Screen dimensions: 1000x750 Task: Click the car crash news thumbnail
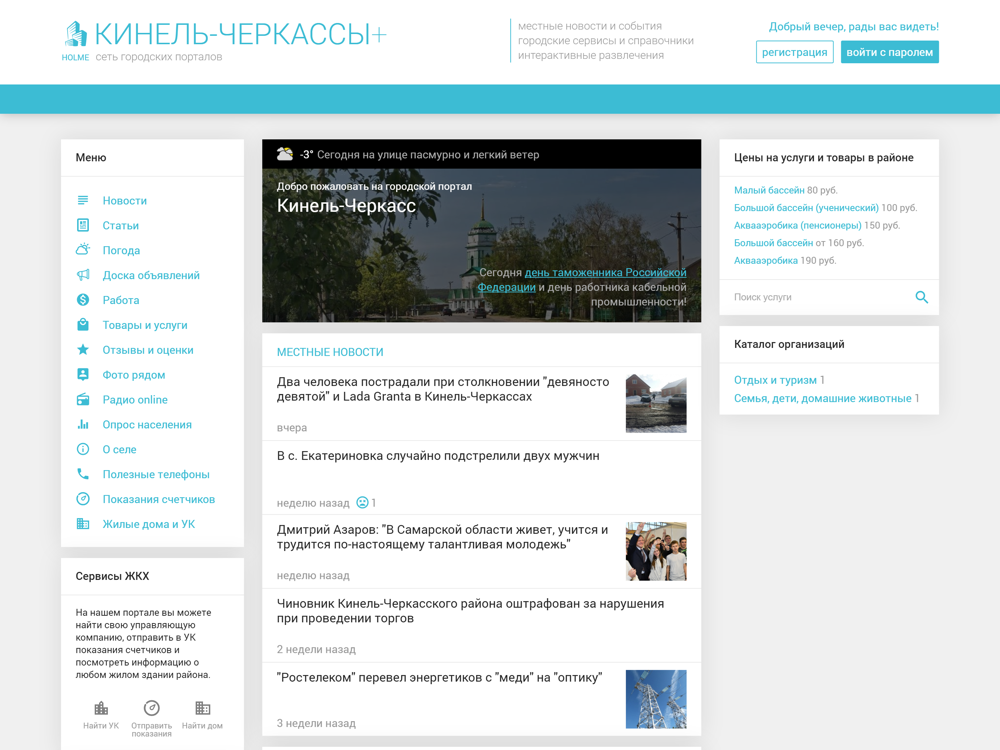[x=656, y=404]
